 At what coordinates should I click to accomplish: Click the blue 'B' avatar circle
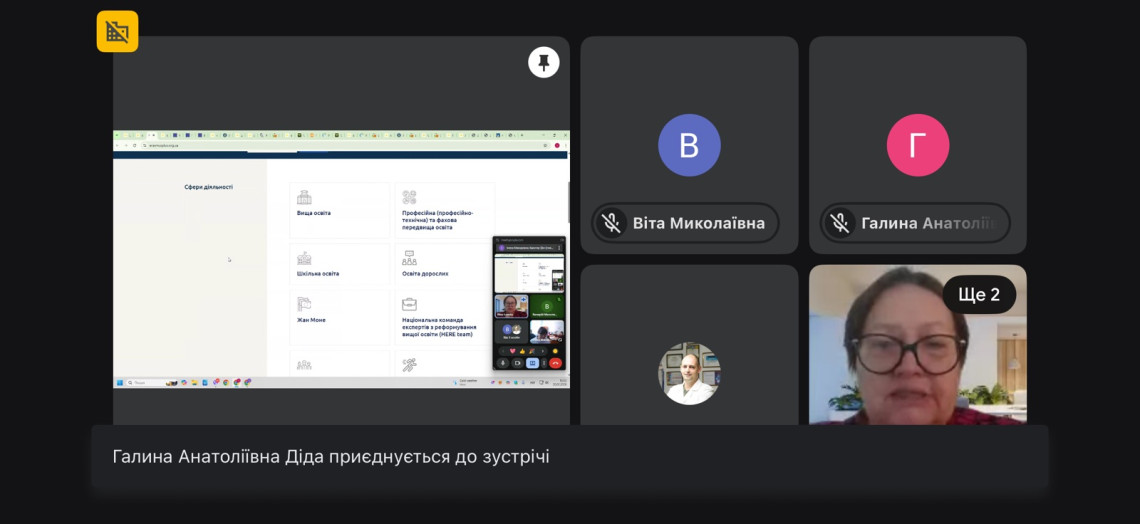click(689, 145)
